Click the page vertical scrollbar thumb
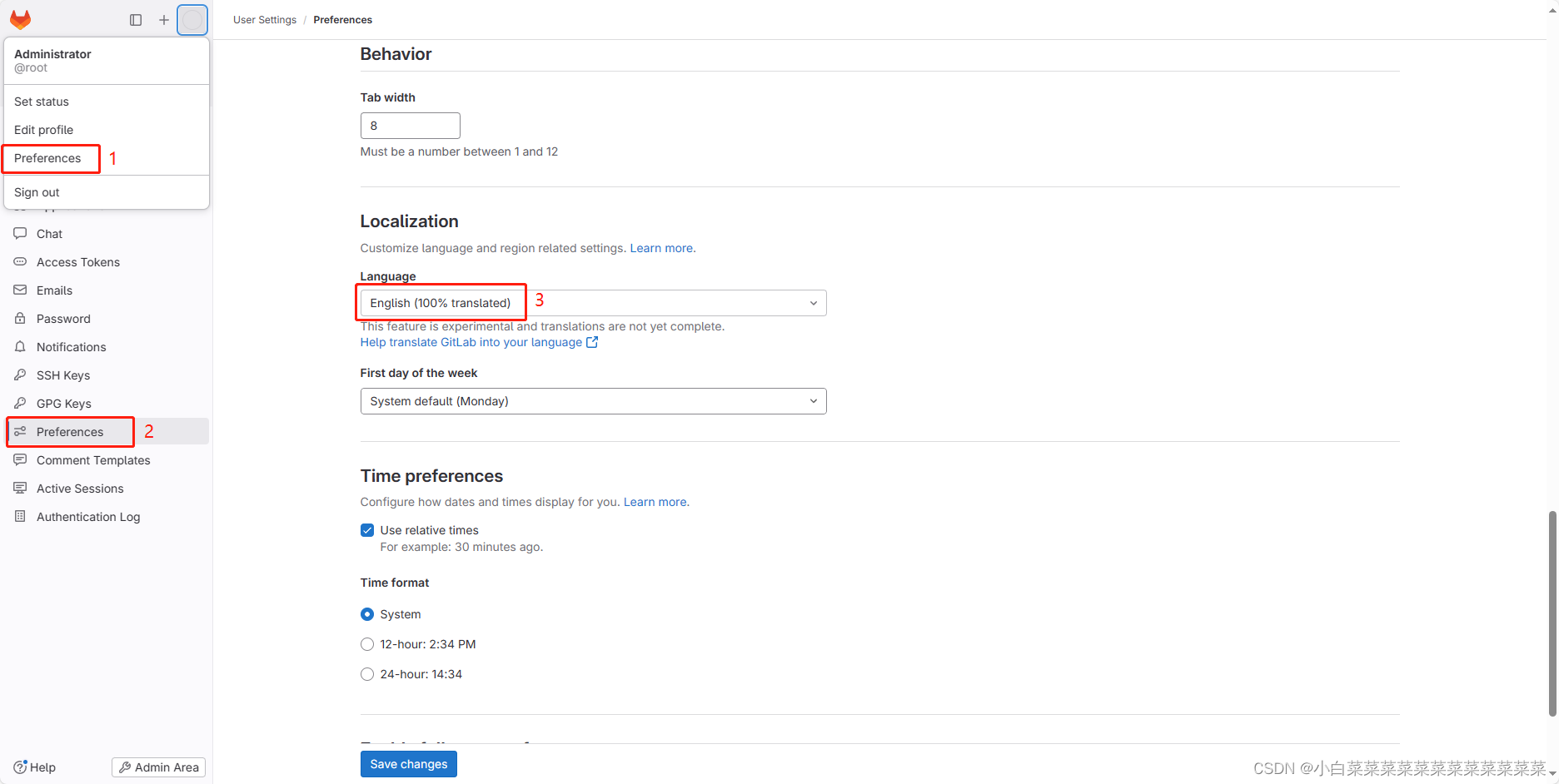This screenshot has height=784, width=1559. tap(1552, 613)
